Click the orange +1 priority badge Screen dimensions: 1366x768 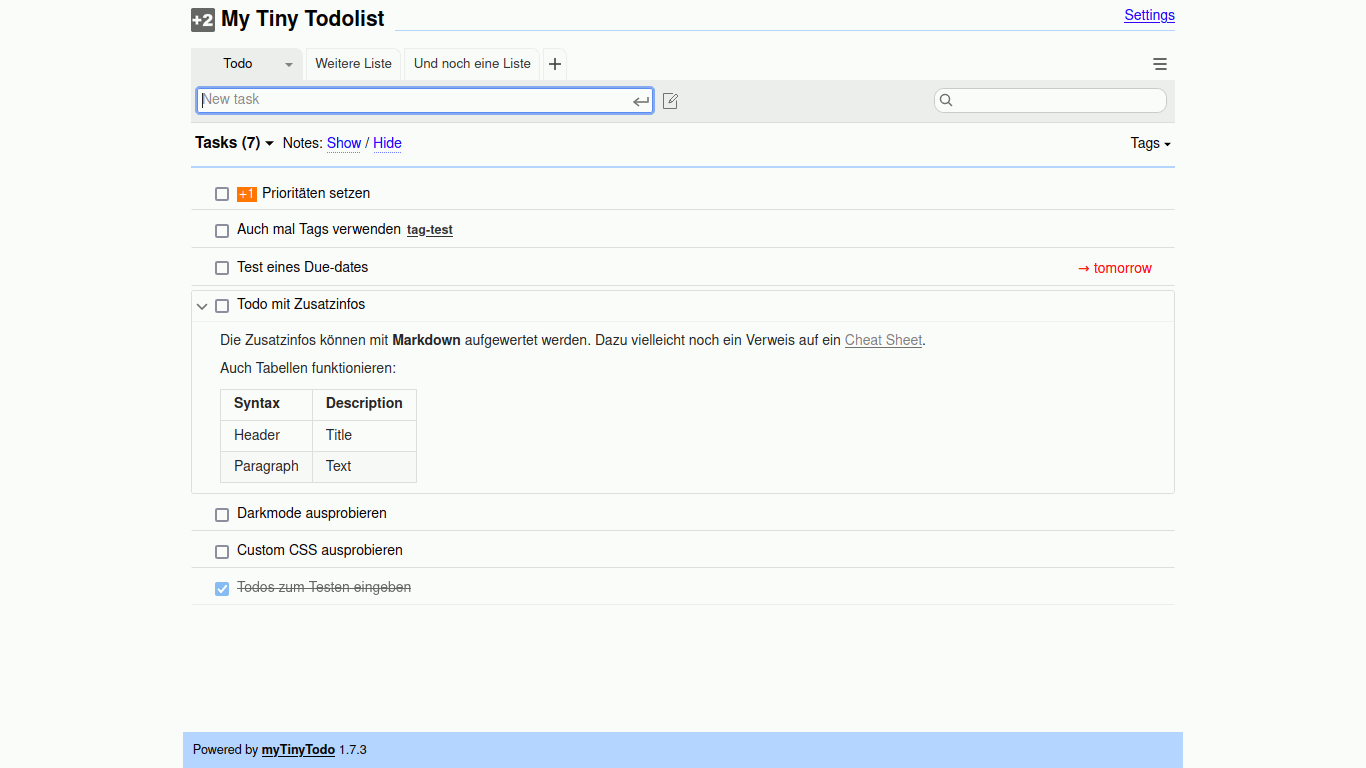click(247, 194)
